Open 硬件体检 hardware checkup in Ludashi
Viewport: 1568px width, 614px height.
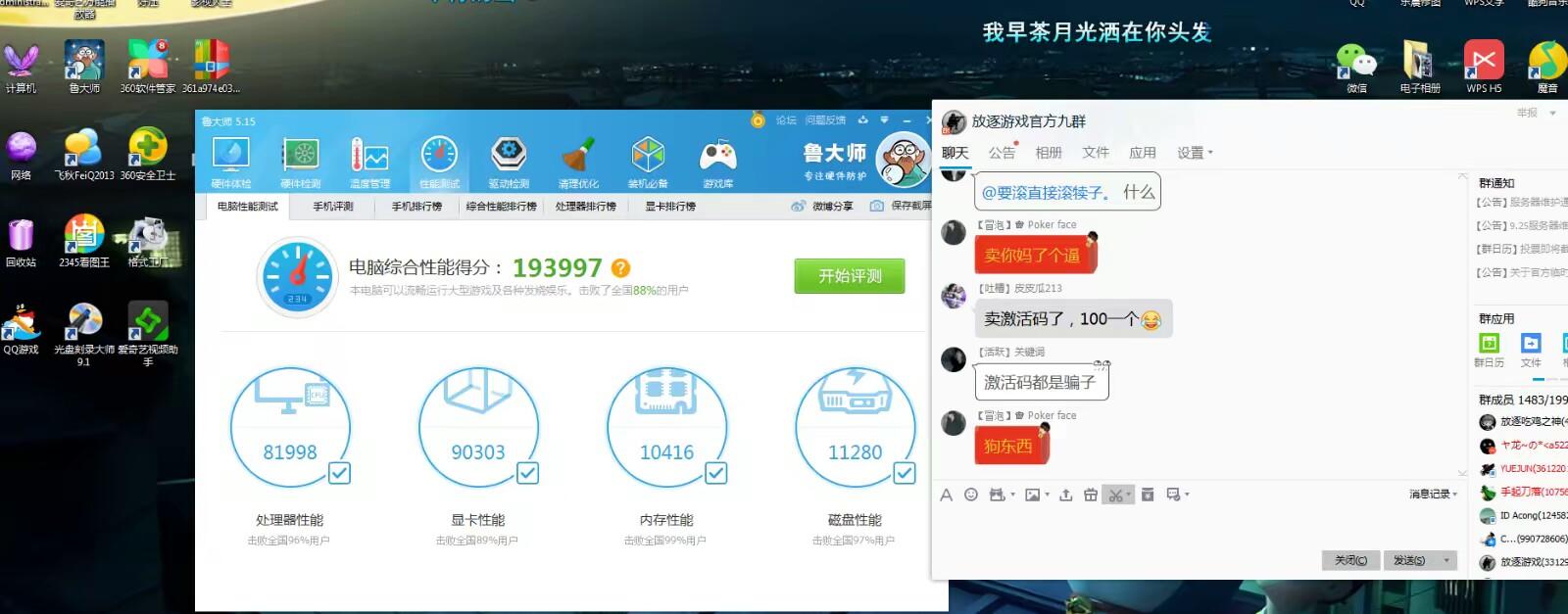tap(231, 162)
